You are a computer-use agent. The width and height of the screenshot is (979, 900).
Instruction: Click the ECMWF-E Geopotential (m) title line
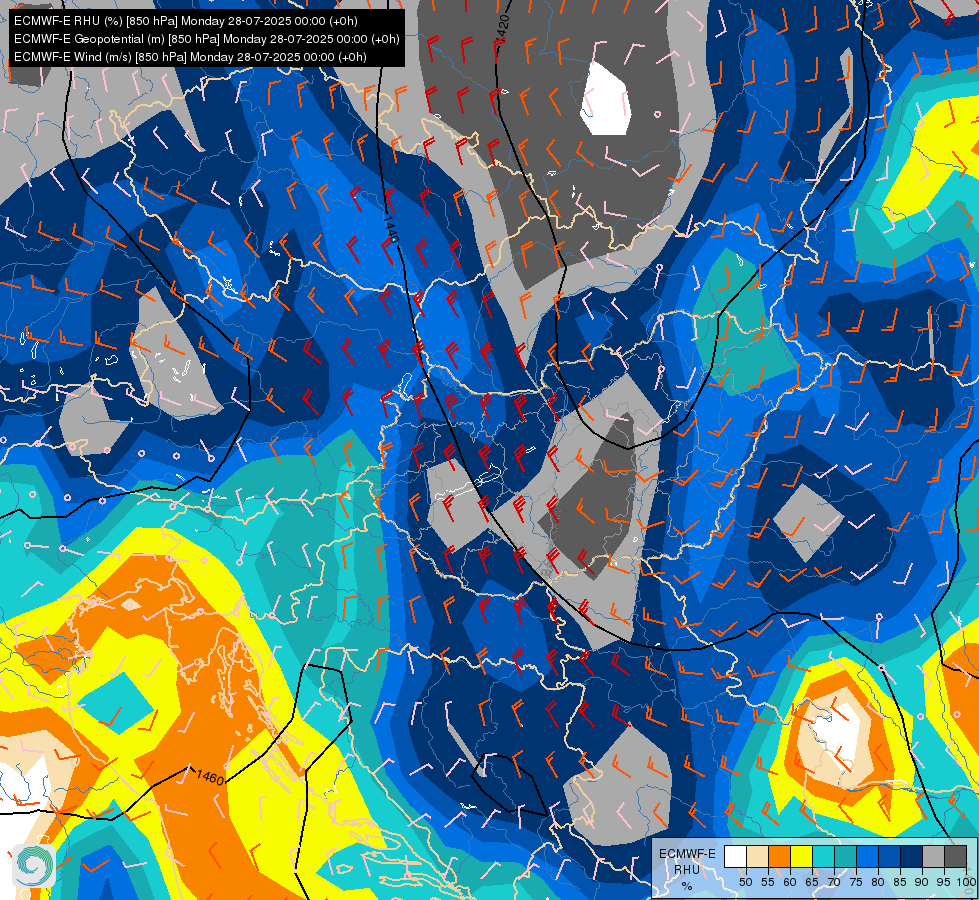click(206, 39)
